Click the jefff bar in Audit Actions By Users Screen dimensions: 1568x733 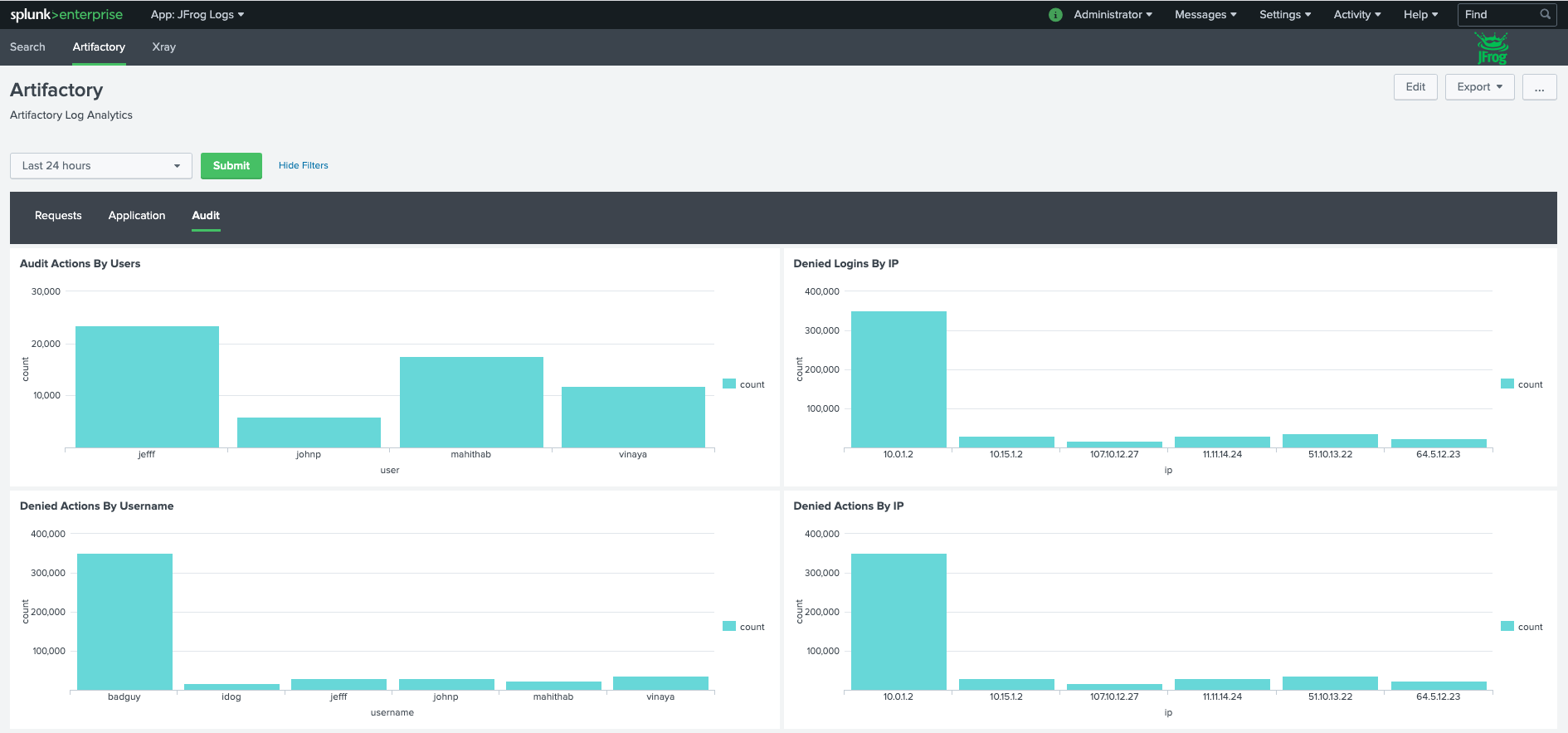pyautogui.click(x=147, y=387)
